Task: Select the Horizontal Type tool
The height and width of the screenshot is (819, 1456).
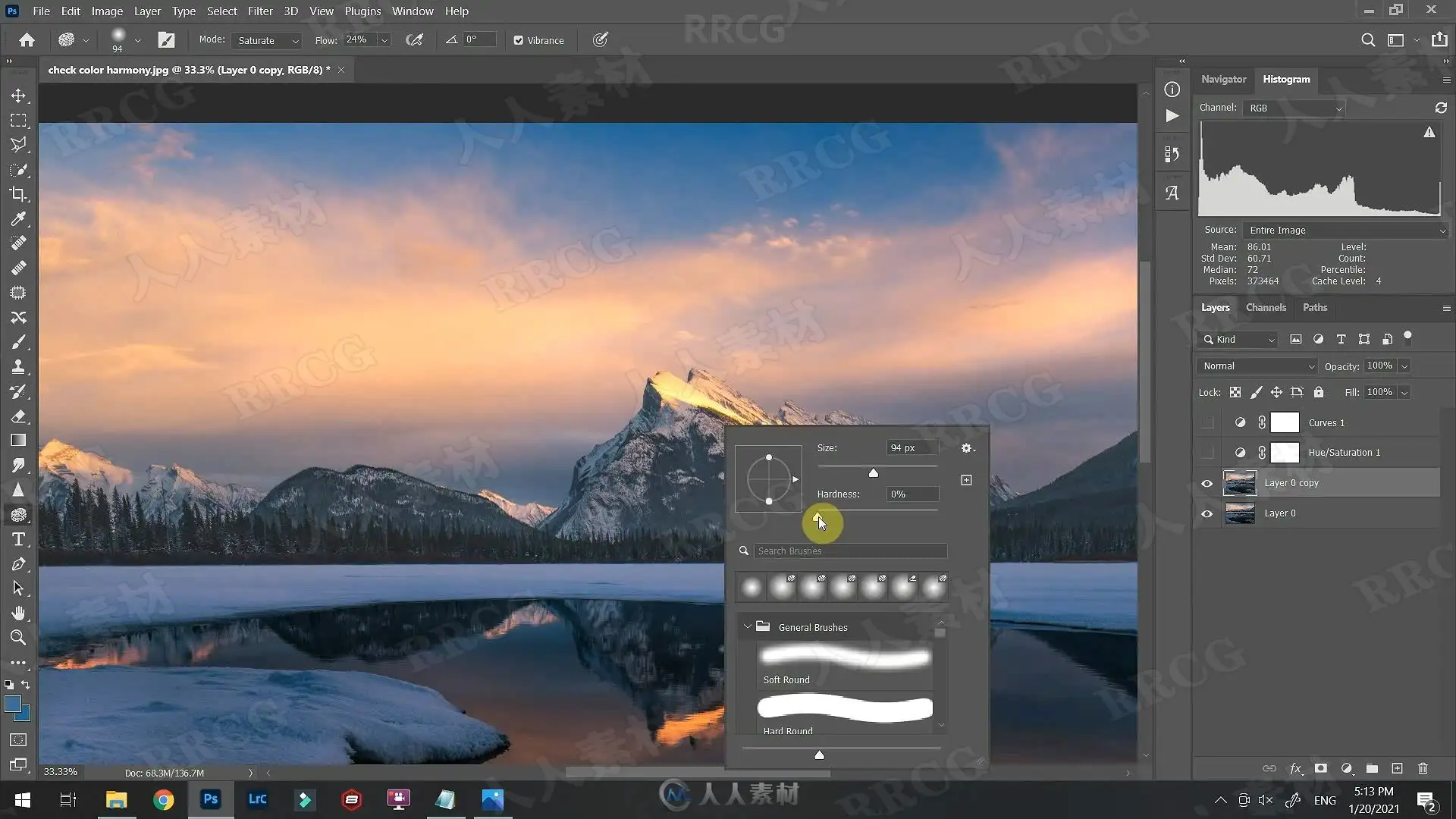Action: [x=18, y=539]
